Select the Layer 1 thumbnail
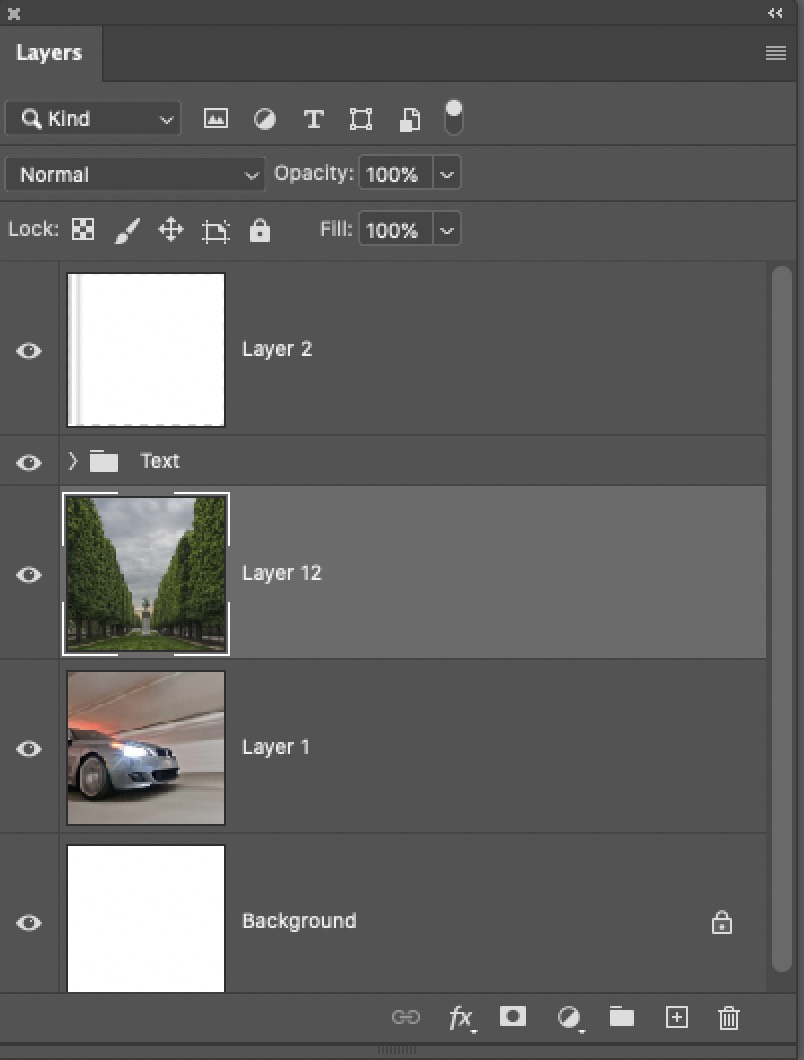 coord(145,747)
